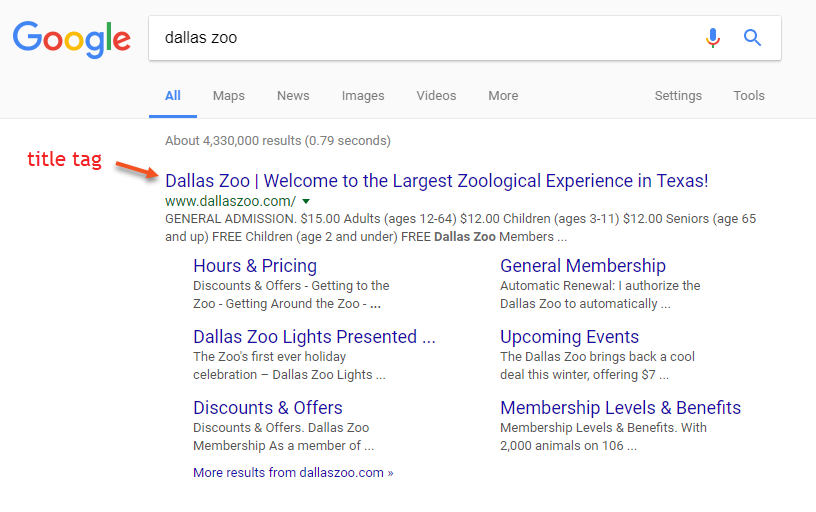Click the Google logo
Image resolution: width=816 pixels, height=512 pixels.
point(71,38)
